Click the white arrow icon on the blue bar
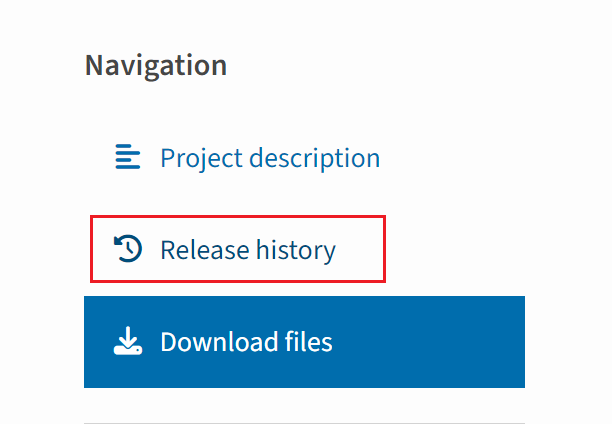Viewport: 612px width, 424px height. [x=128, y=342]
